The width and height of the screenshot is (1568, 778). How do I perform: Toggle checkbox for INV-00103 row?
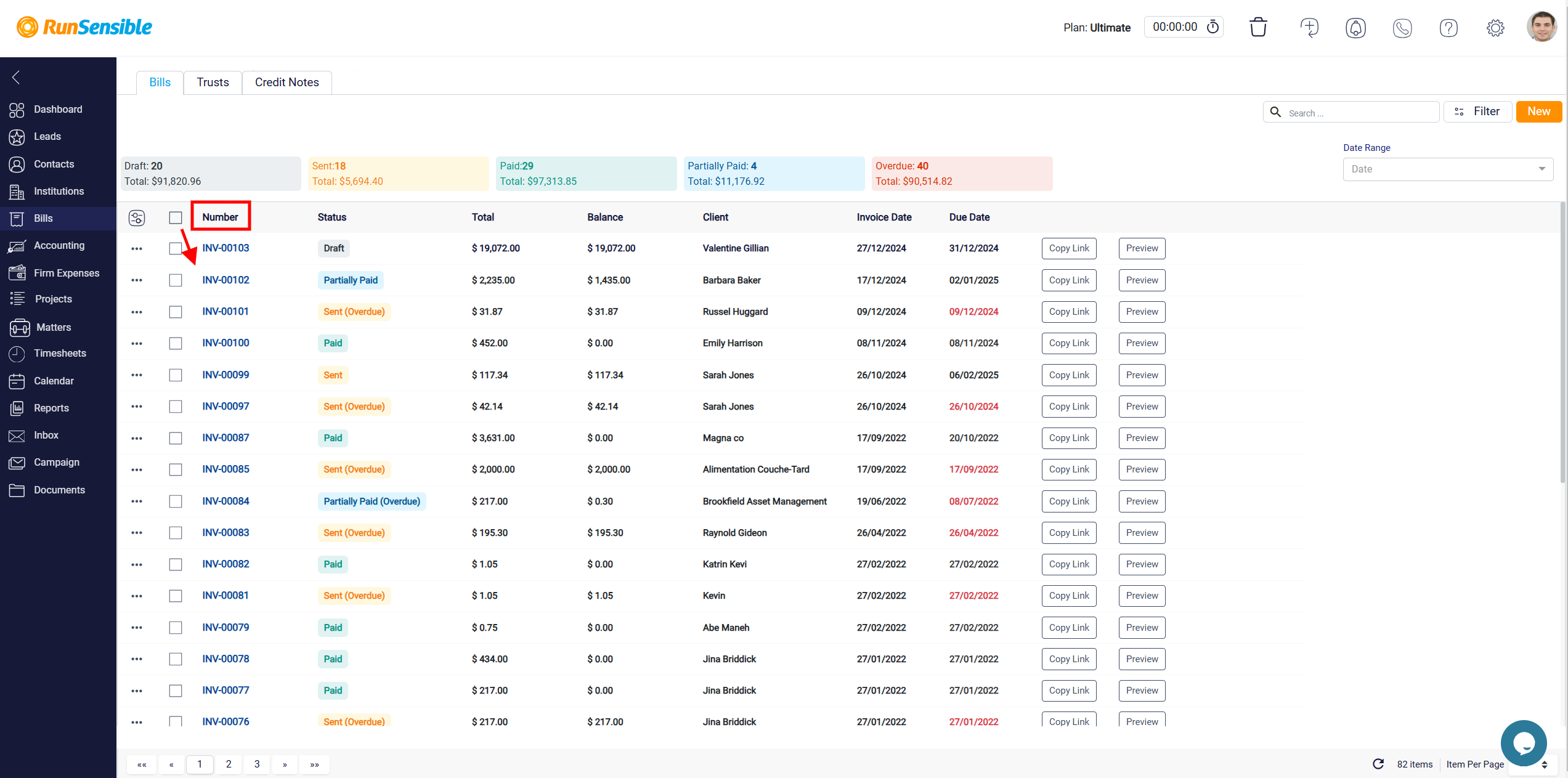(x=175, y=248)
